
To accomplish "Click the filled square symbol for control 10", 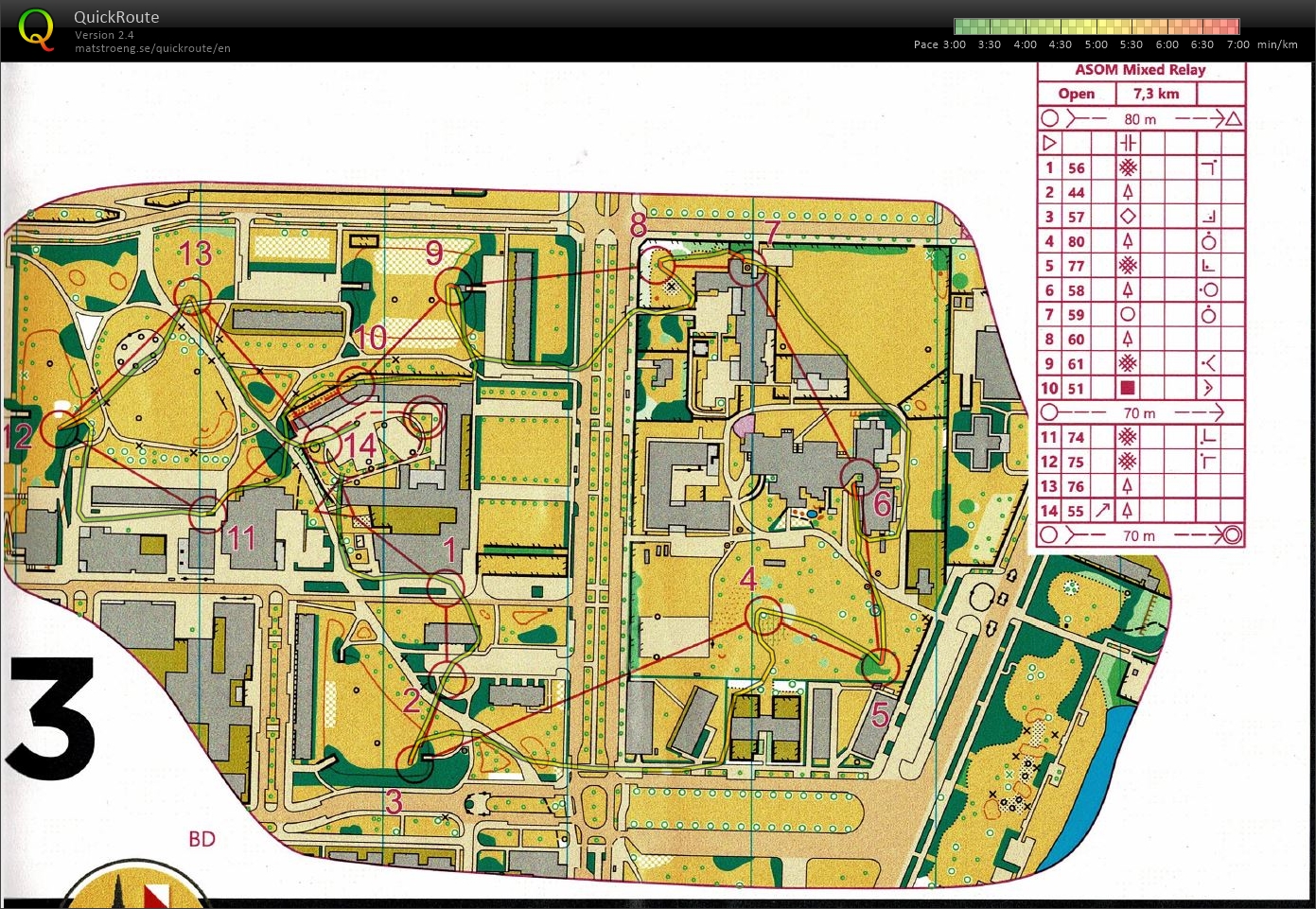I will [x=1127, y=388].
